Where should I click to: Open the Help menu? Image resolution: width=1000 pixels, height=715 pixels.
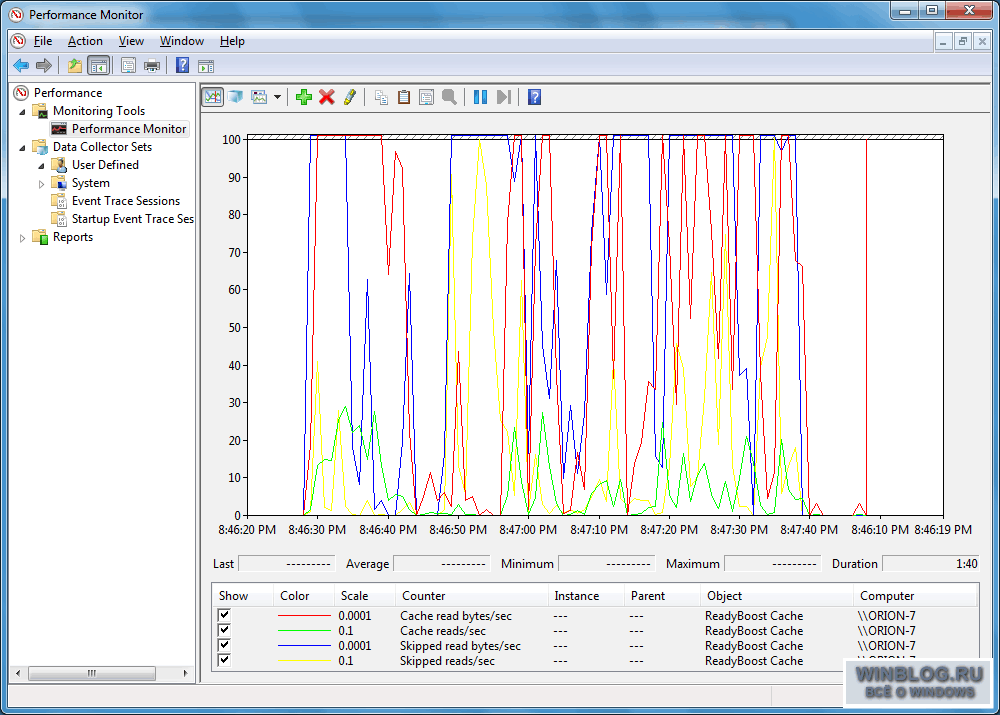[232, 41]
